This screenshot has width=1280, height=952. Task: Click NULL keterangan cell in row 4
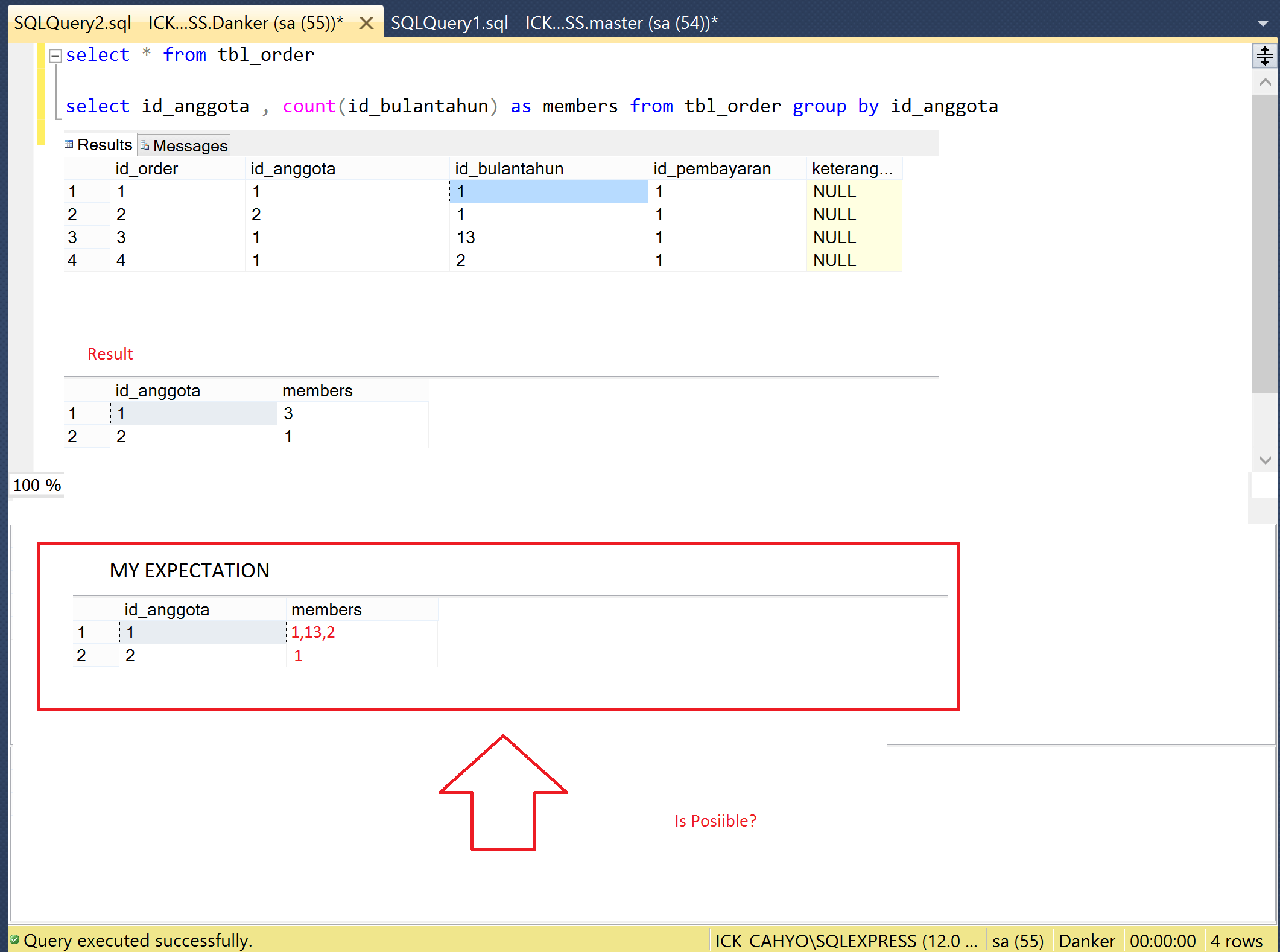pyautogui.click(x=835, y=261)
